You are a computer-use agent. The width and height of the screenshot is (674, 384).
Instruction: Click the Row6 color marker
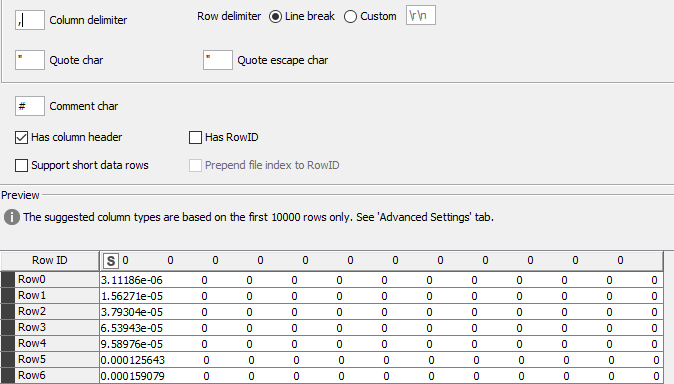8,375
